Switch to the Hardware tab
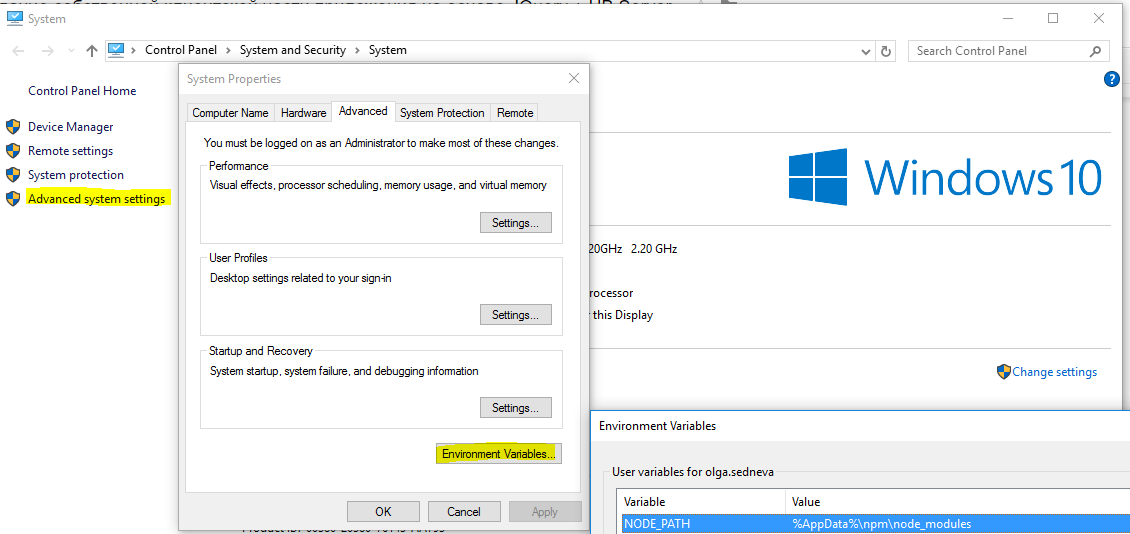The width and height of the screenshot is (1130, 534). [x=303, y=113]
